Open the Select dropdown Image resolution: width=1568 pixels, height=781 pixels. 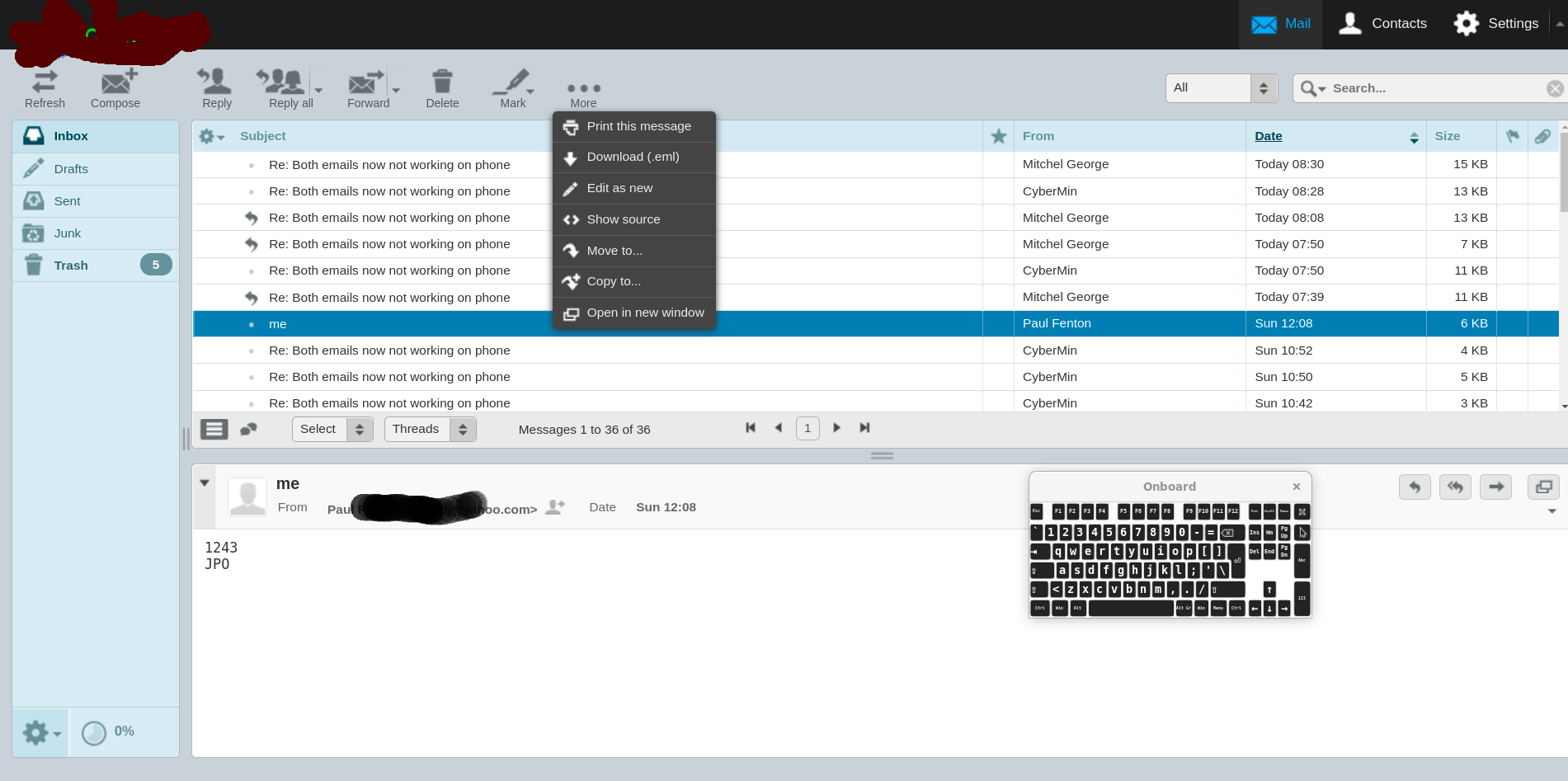click(x=332, y=429)
